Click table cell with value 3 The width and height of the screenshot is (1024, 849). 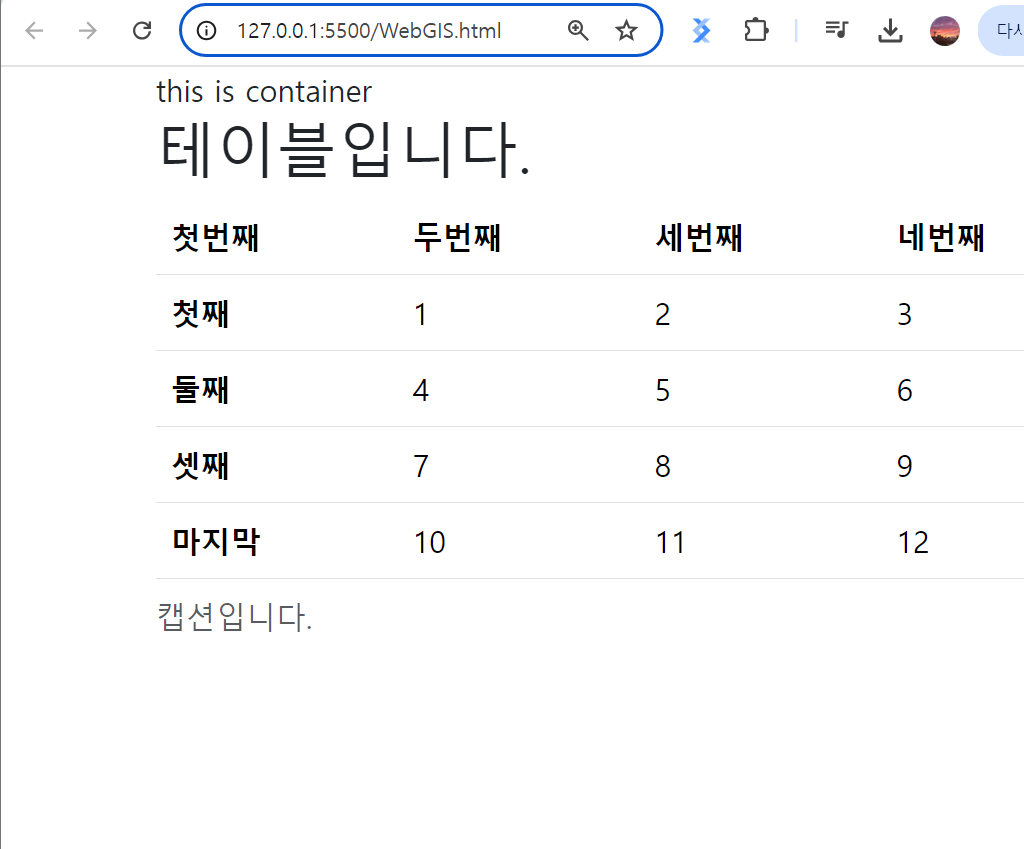click(x=904, y=314)
